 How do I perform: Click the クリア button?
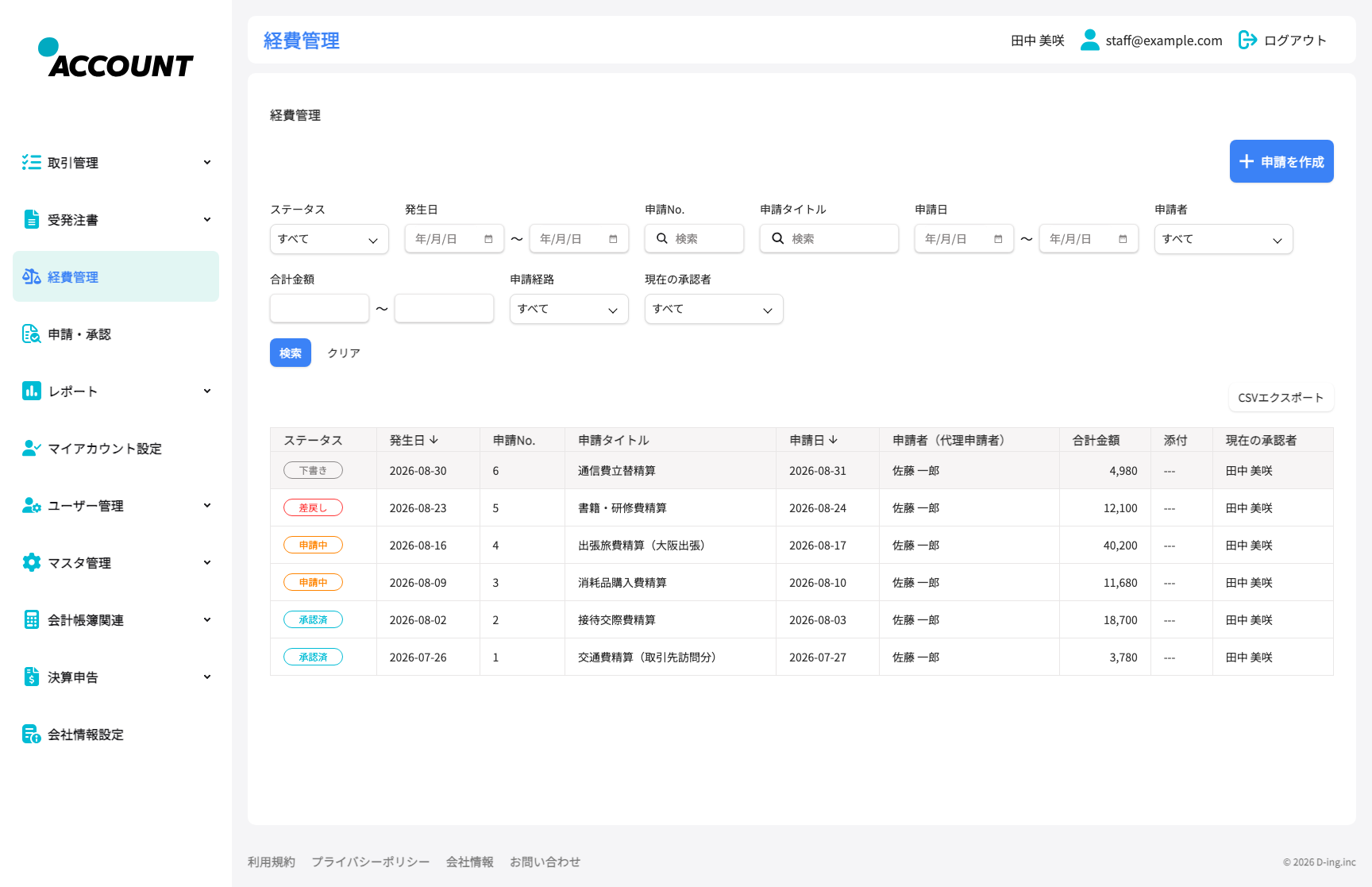click(x=344, y=353)
